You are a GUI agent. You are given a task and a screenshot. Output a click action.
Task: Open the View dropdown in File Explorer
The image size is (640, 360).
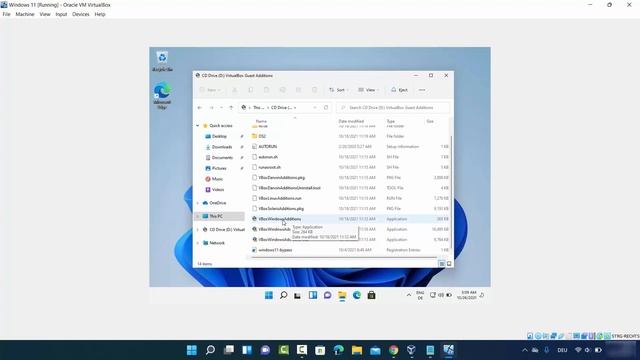pyautogui.click(x=368, y=90)
